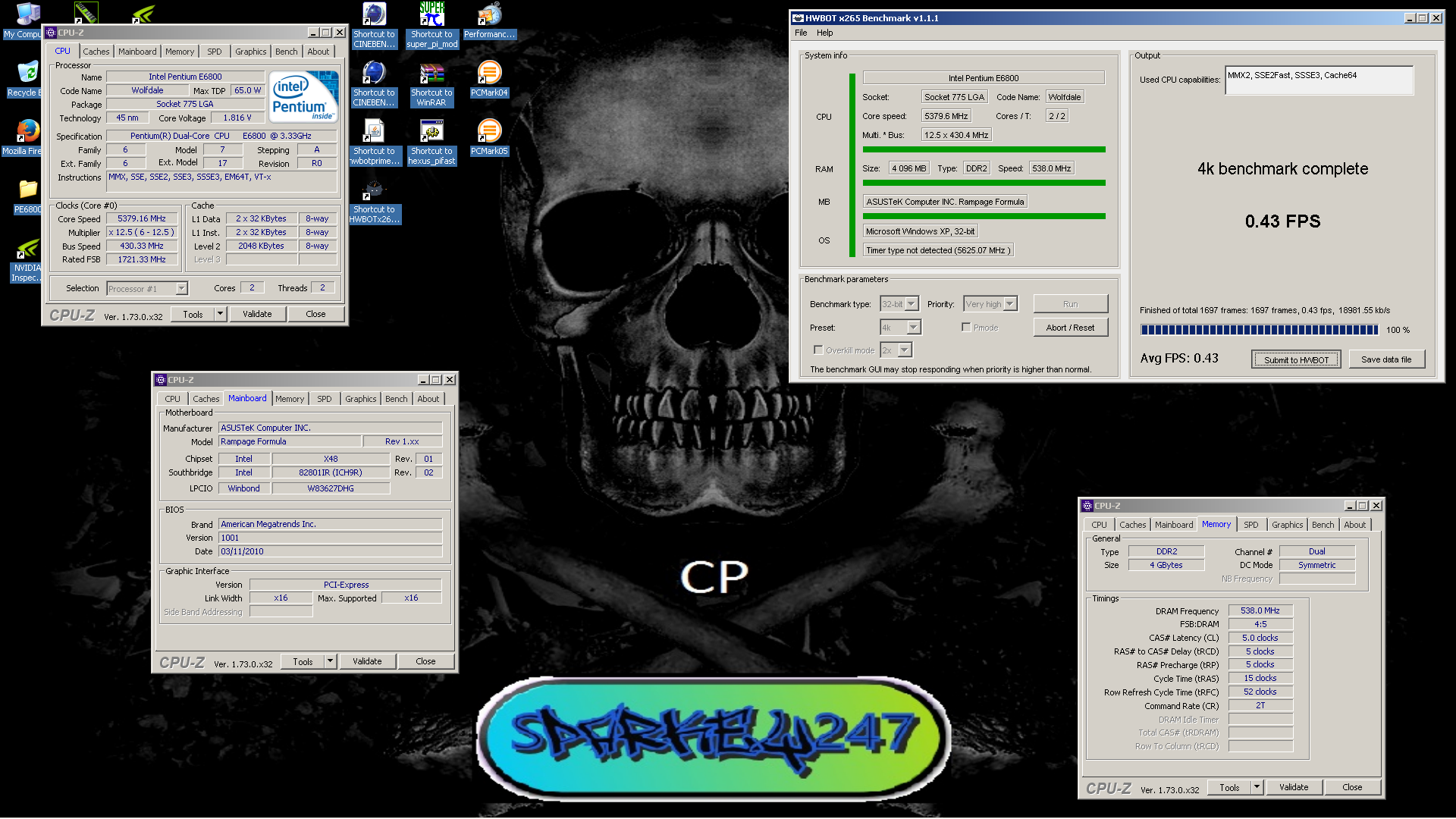Viewport: 1456px width, 819px height.
Task: Switch to Bench tab in top-left CPU-Z
Action: (x=287, y=52)
